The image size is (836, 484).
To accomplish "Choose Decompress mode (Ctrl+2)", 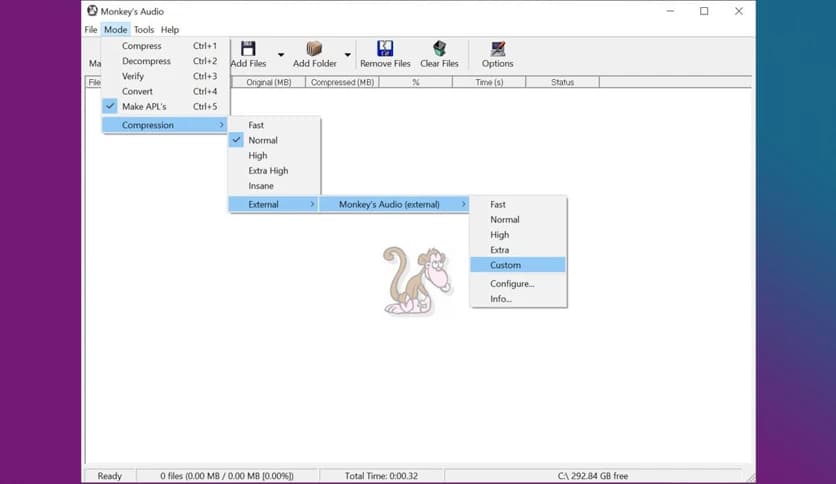I will pos(165,61).
